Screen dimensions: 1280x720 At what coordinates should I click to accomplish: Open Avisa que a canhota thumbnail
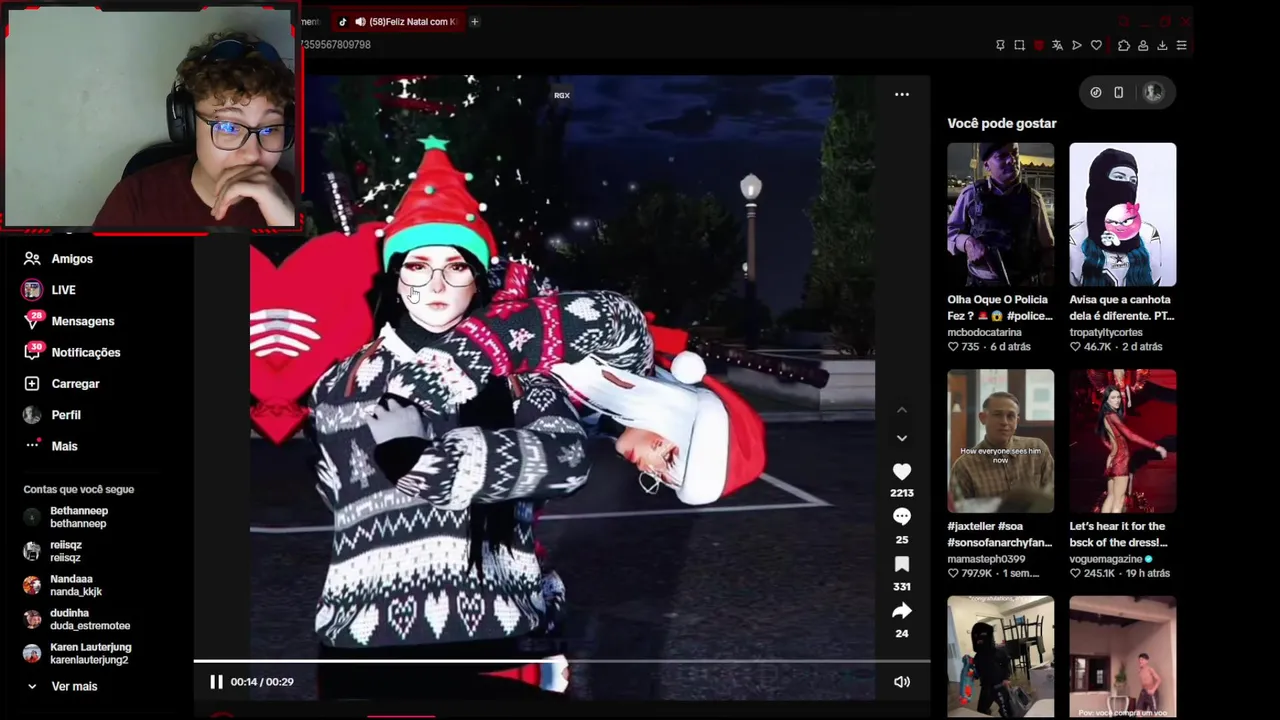(1123, 214)
